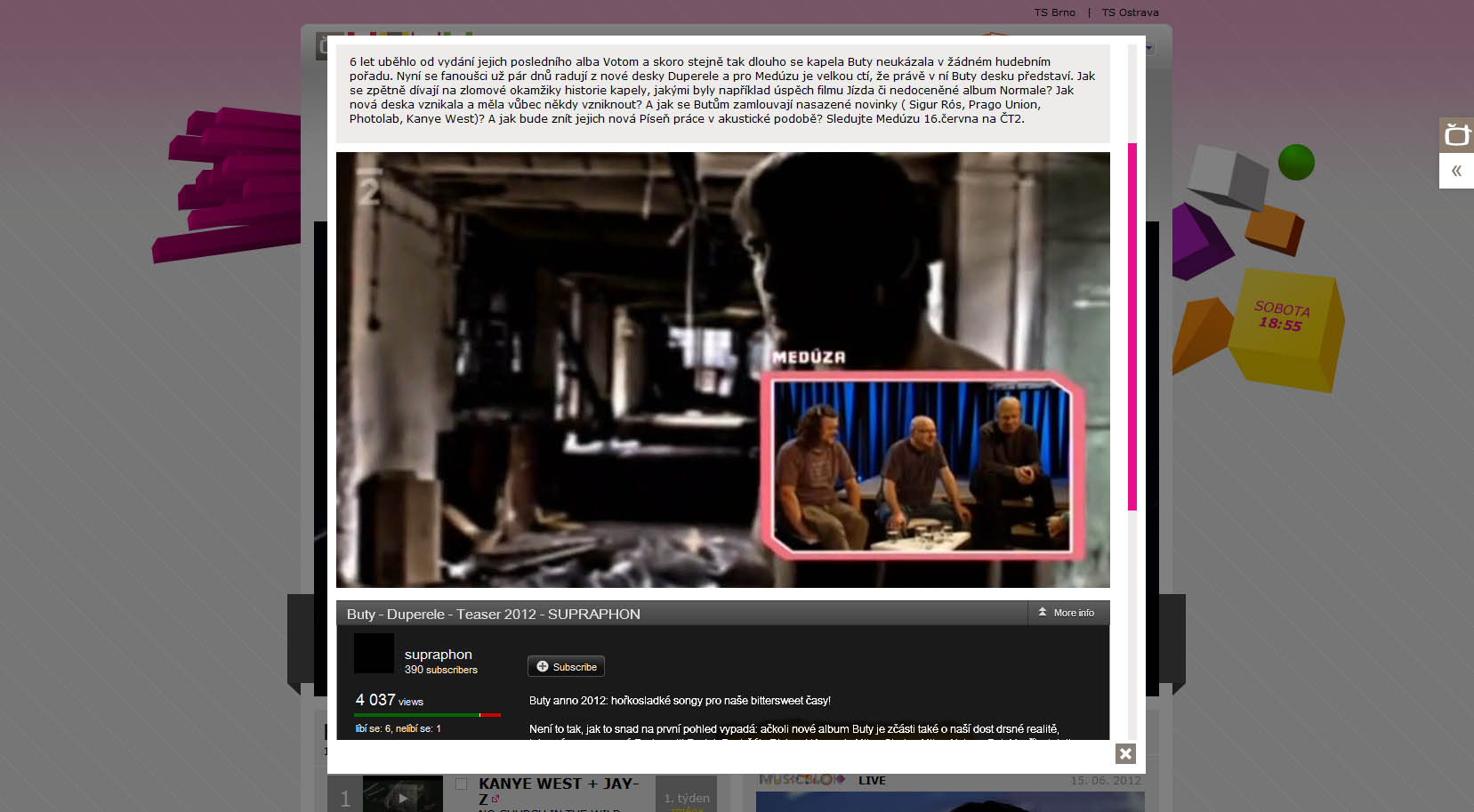Viewport: 1474px width, 812px height.
Task: Click the pink modal scrollbar thumb
Action: click(1132, 326)
